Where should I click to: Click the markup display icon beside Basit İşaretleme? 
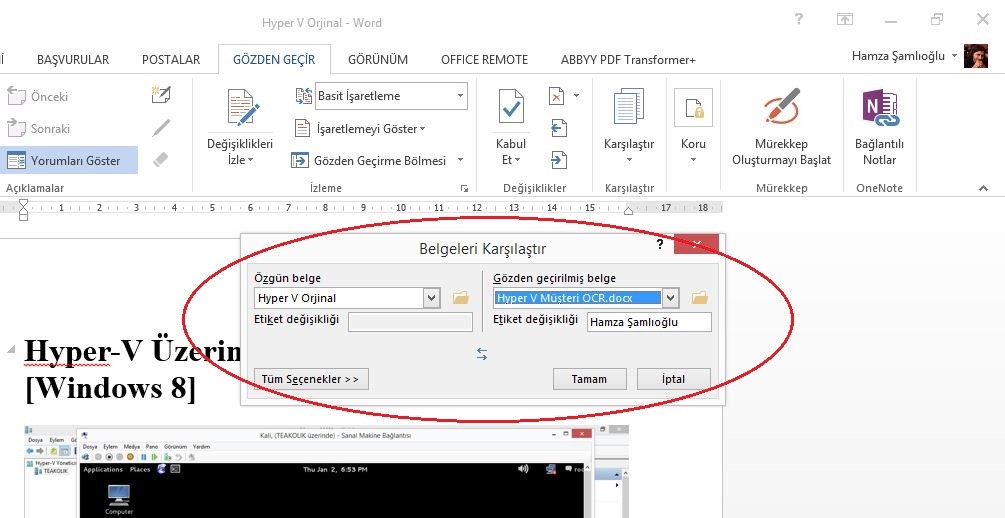(303, 96)
